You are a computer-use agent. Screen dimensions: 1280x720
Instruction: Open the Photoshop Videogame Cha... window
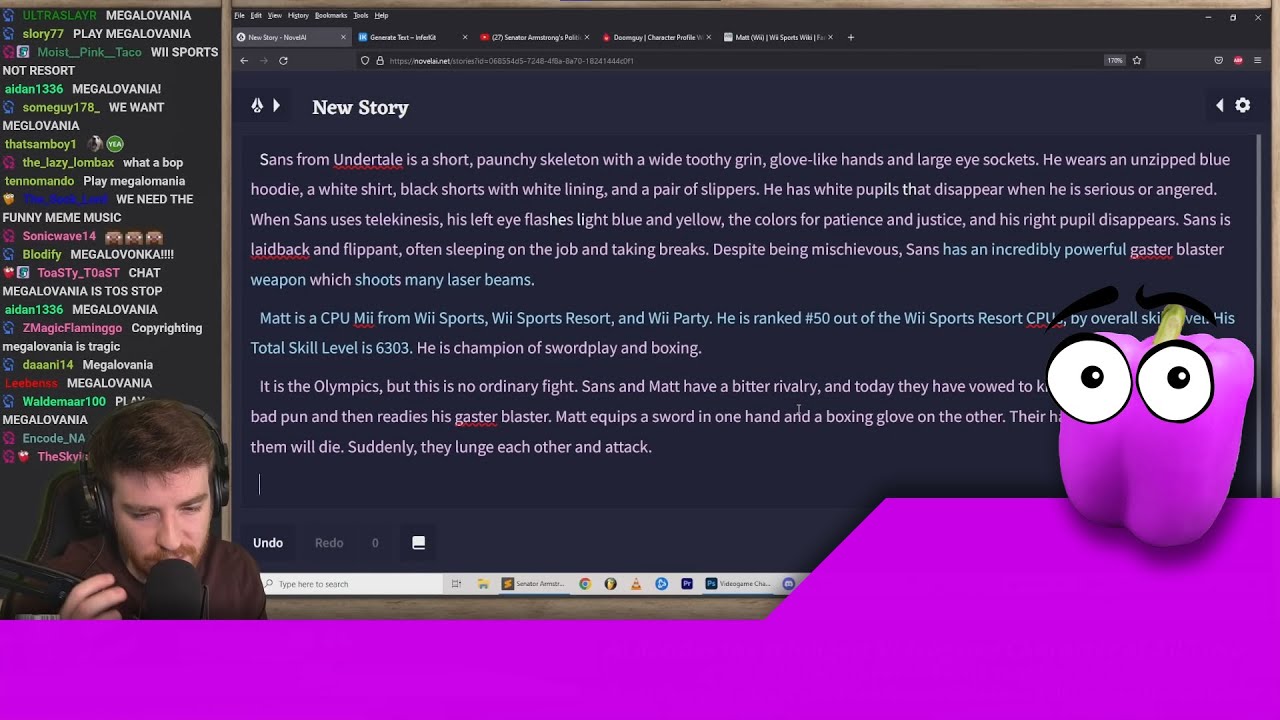tap(738, 584)
